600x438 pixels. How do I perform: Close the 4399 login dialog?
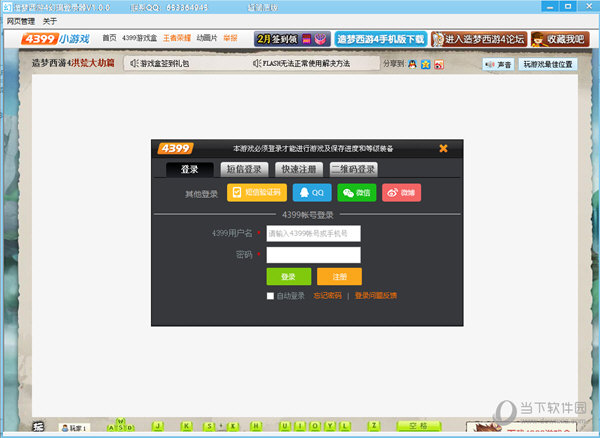[443, 148]
